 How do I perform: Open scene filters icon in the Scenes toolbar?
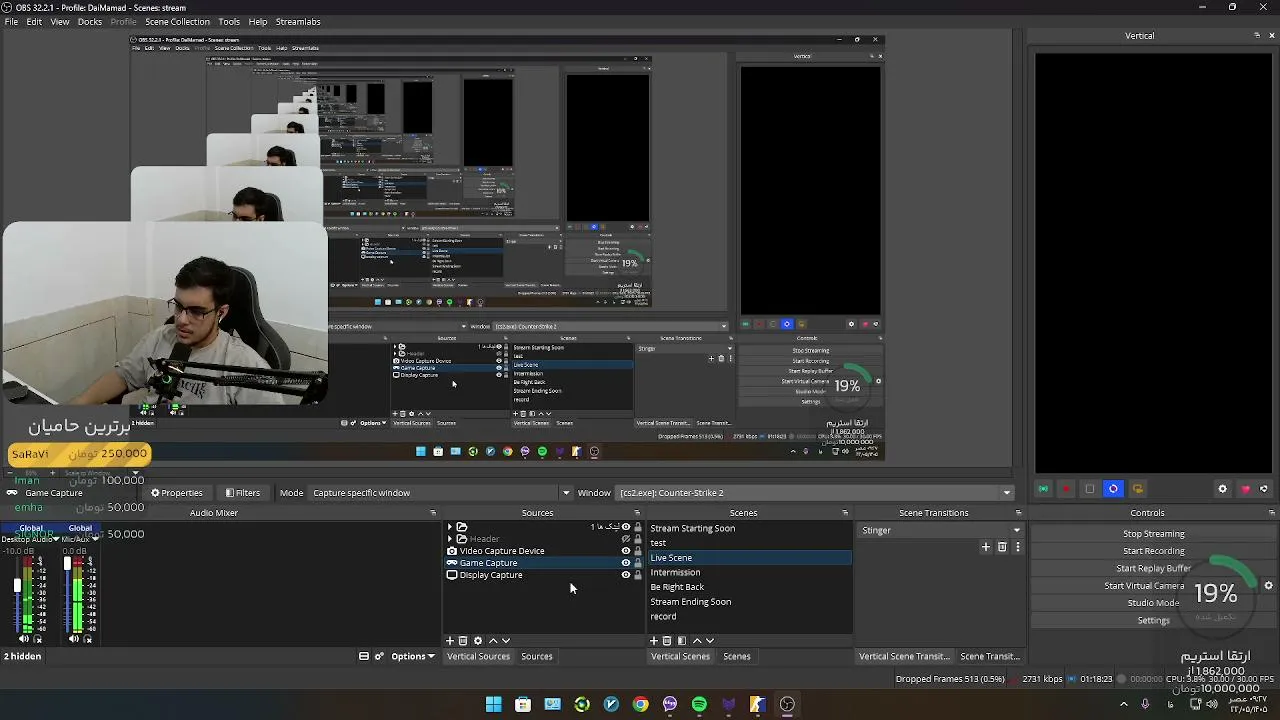pos(681,641)
